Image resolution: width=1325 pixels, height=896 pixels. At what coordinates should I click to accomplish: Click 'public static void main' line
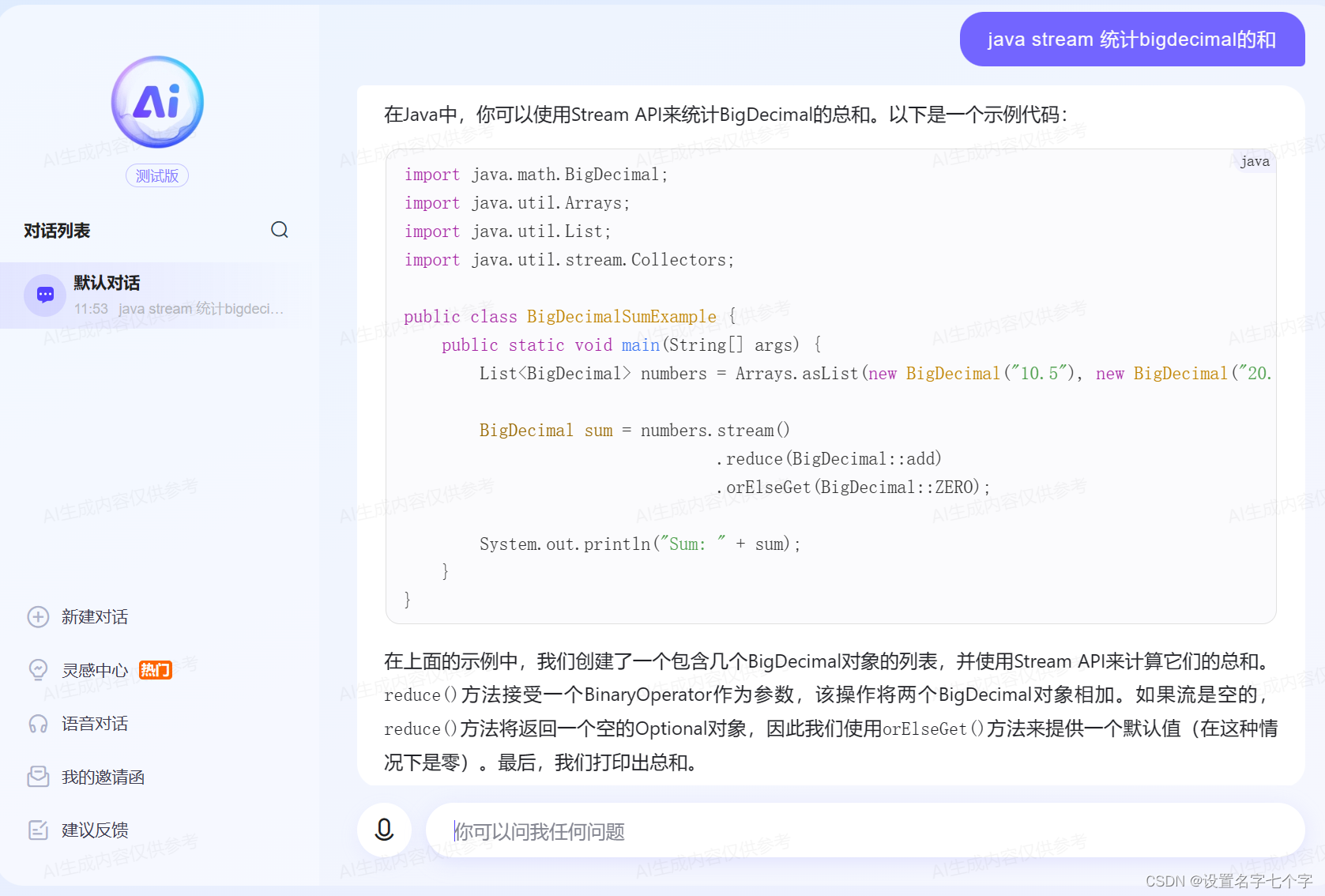[x=631, y=345]
